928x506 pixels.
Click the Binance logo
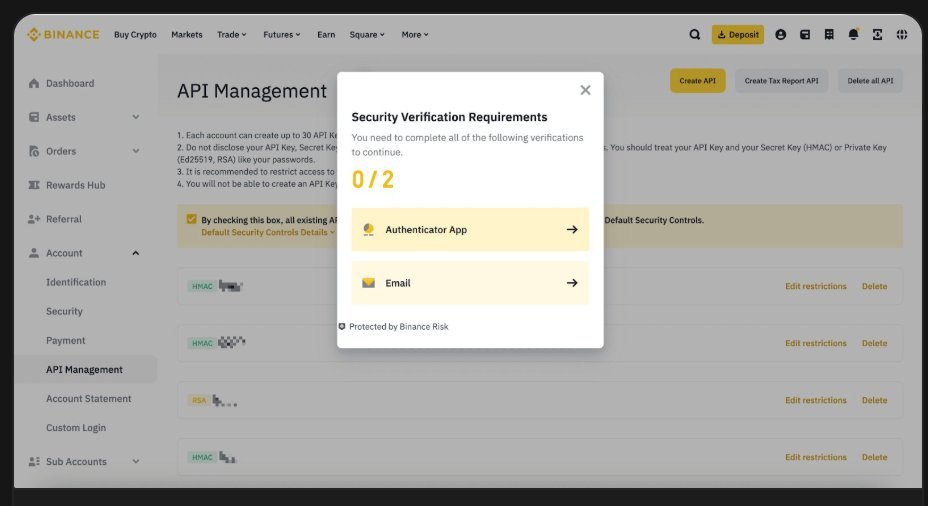[x=63, y=34]
